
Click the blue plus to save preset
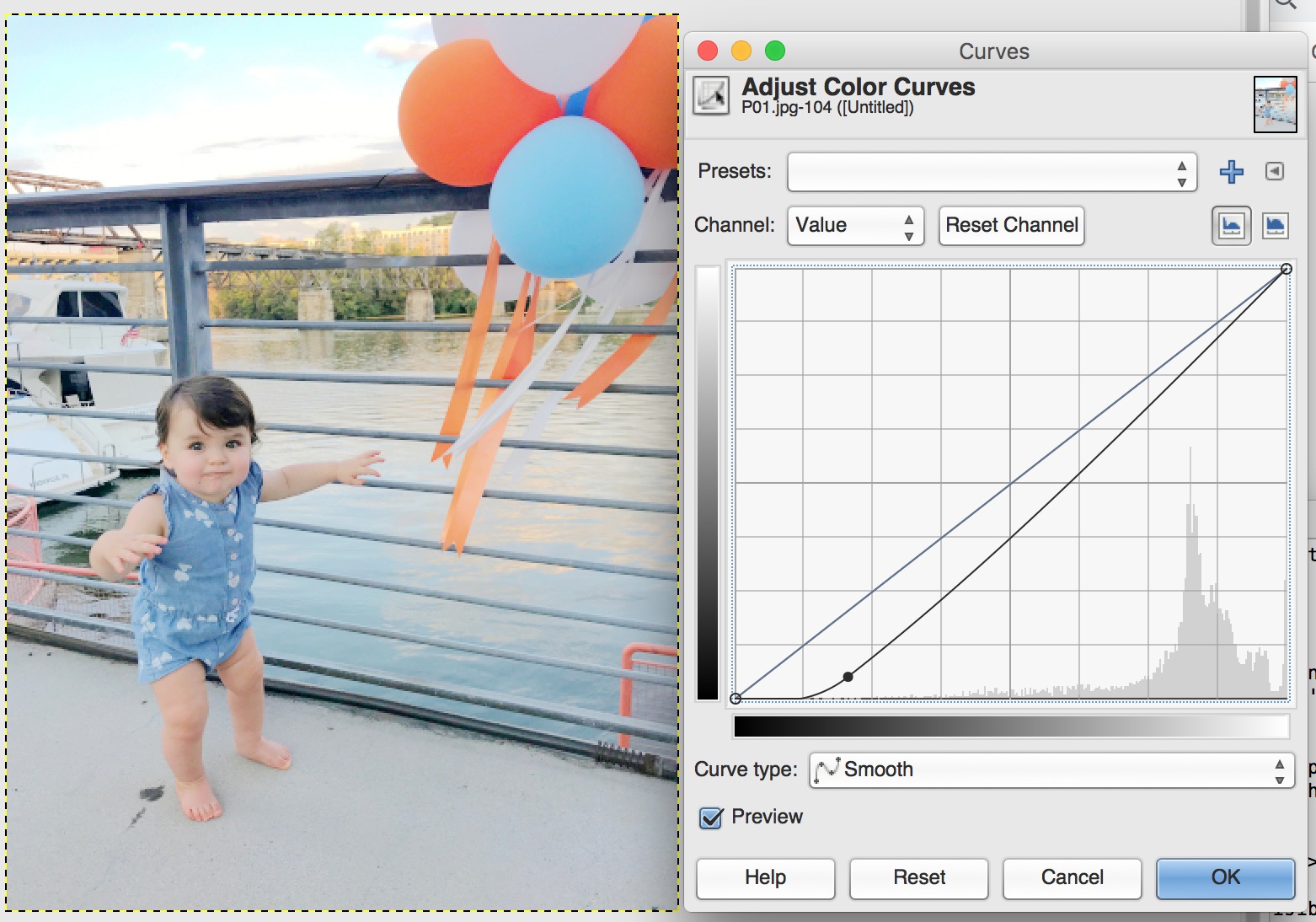[1231, 172]
